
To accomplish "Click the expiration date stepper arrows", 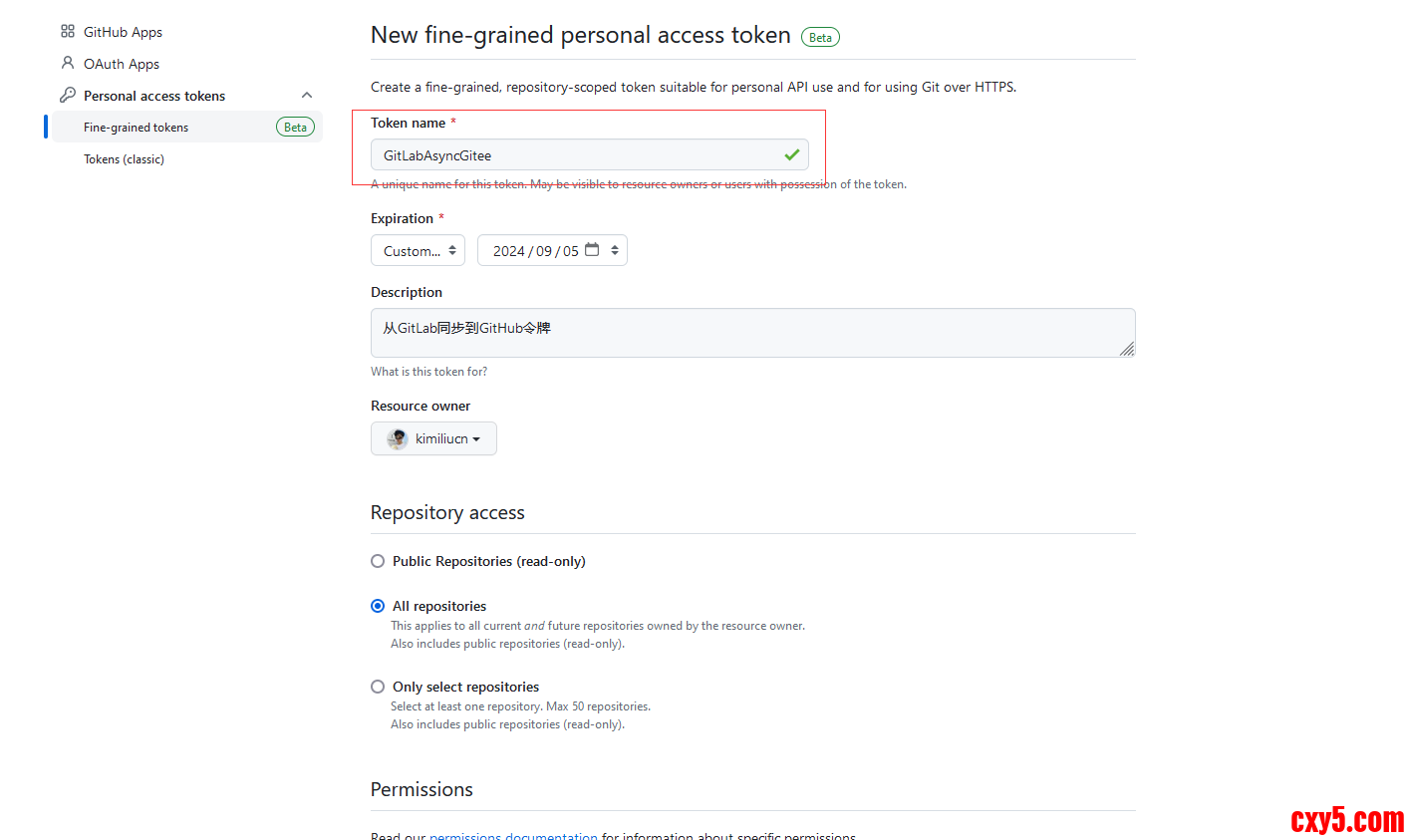I will coord(615,251).
